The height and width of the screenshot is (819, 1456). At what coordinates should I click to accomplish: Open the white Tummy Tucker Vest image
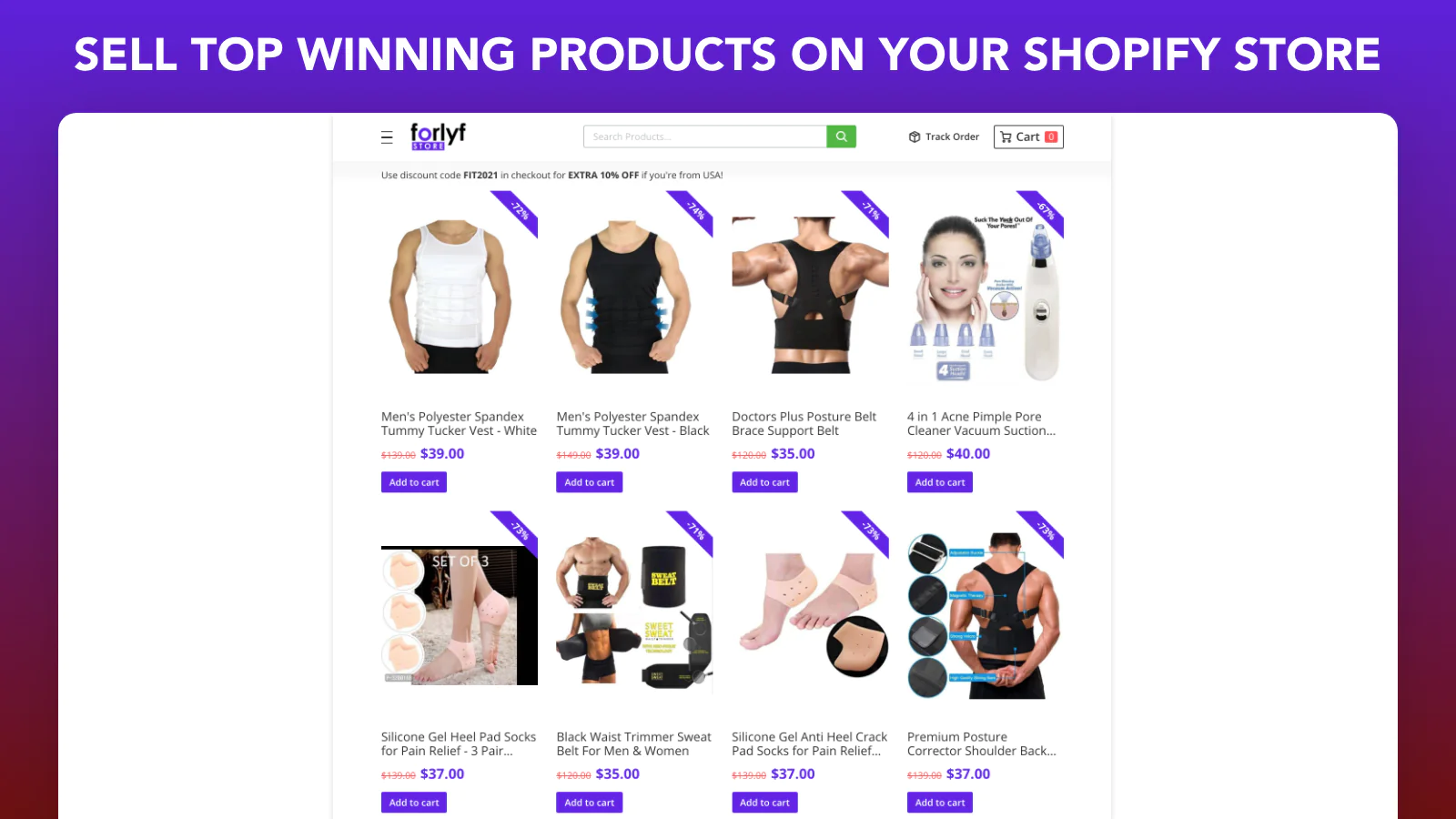click(450, 296)
